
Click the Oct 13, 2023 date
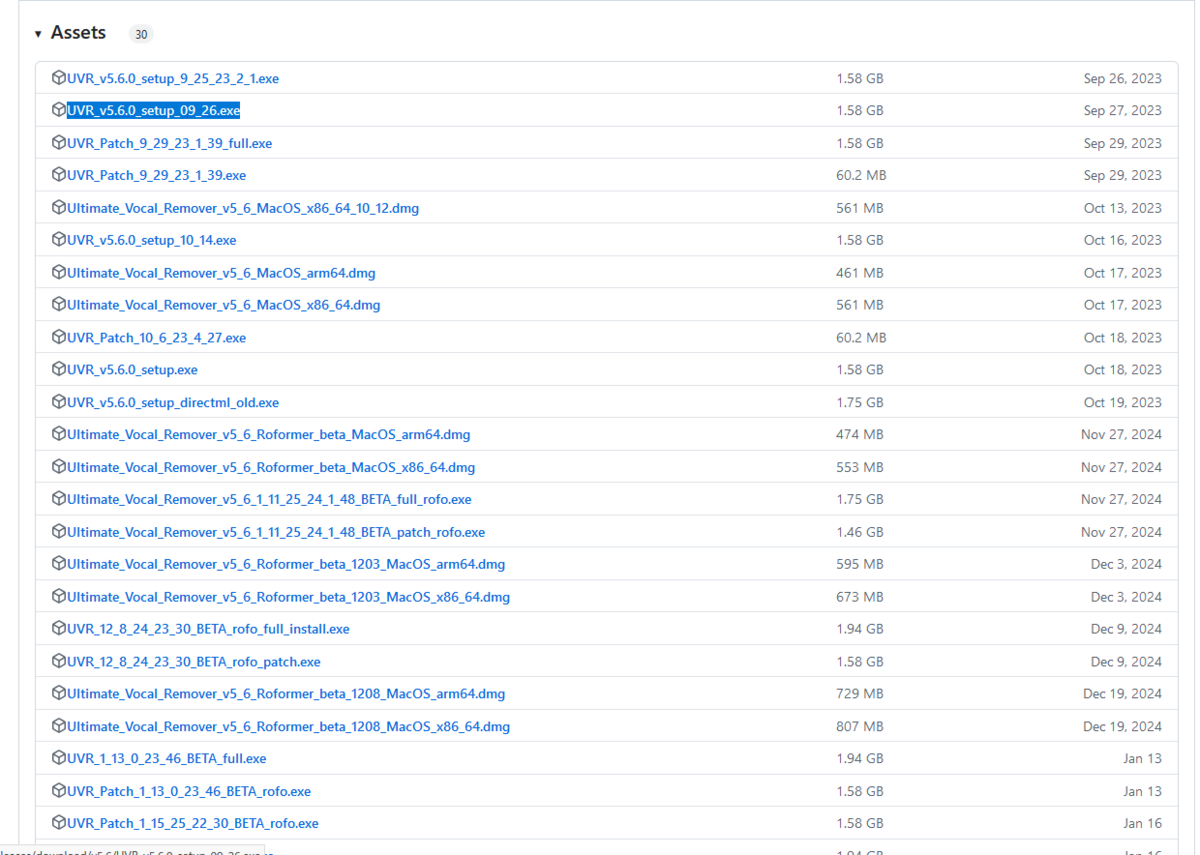tap(1123, 208)
